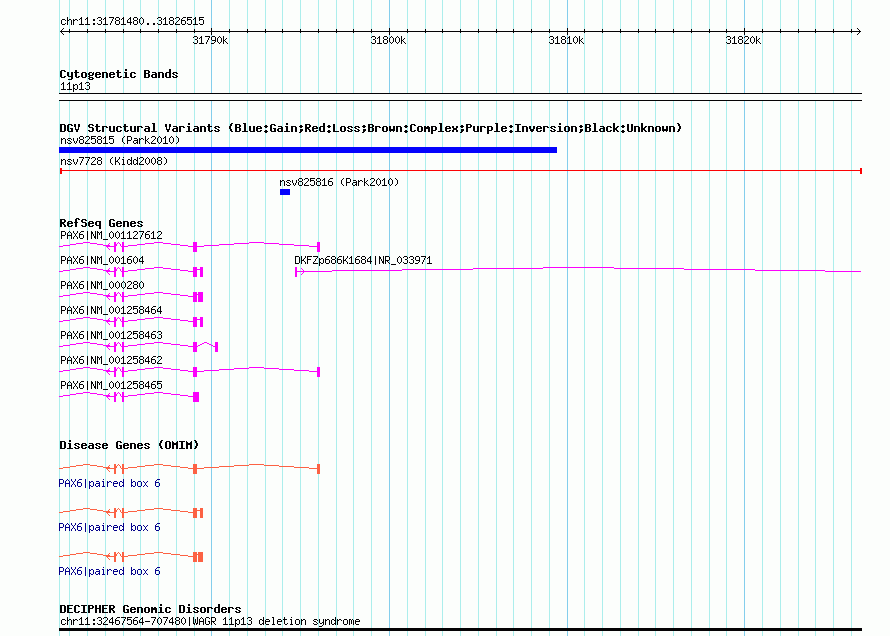Screen dimensions: 890x636
Task: Open the PAX6|NM_001258465 transcript label
Action: (111, 385)
